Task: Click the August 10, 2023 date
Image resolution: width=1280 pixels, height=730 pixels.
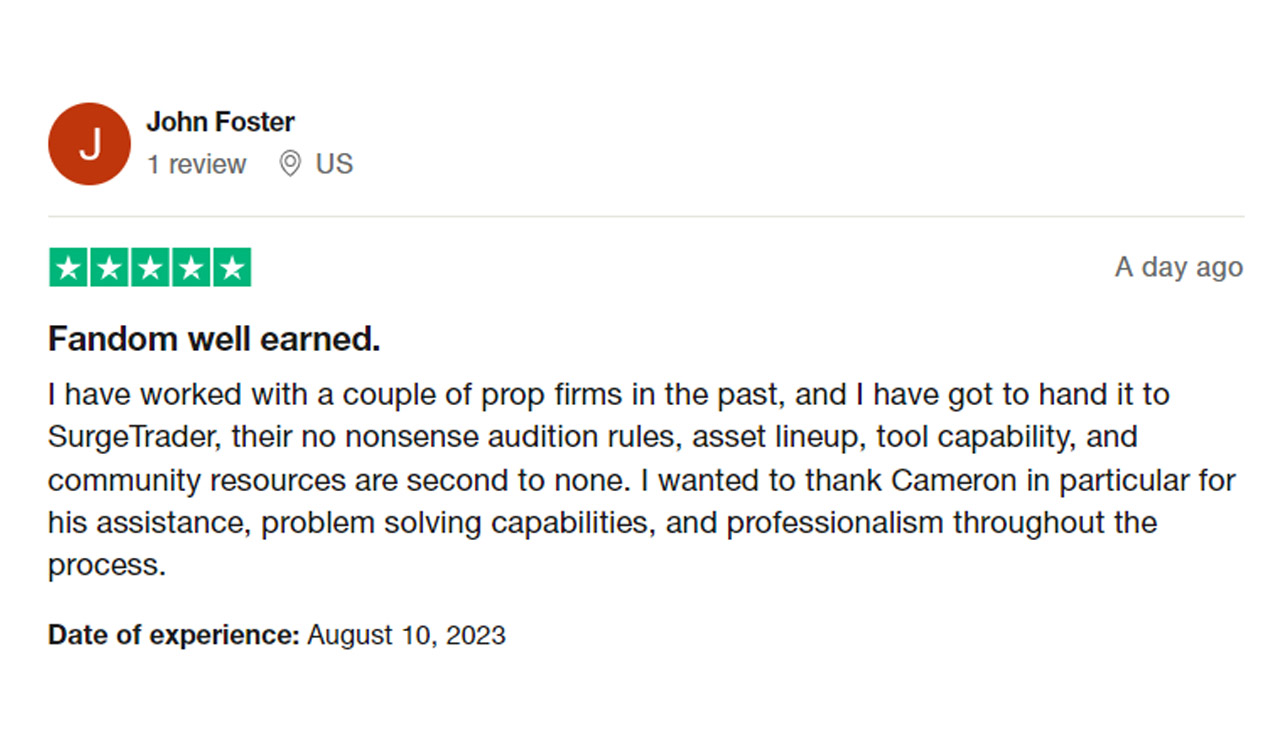Action: click(406, 635)
